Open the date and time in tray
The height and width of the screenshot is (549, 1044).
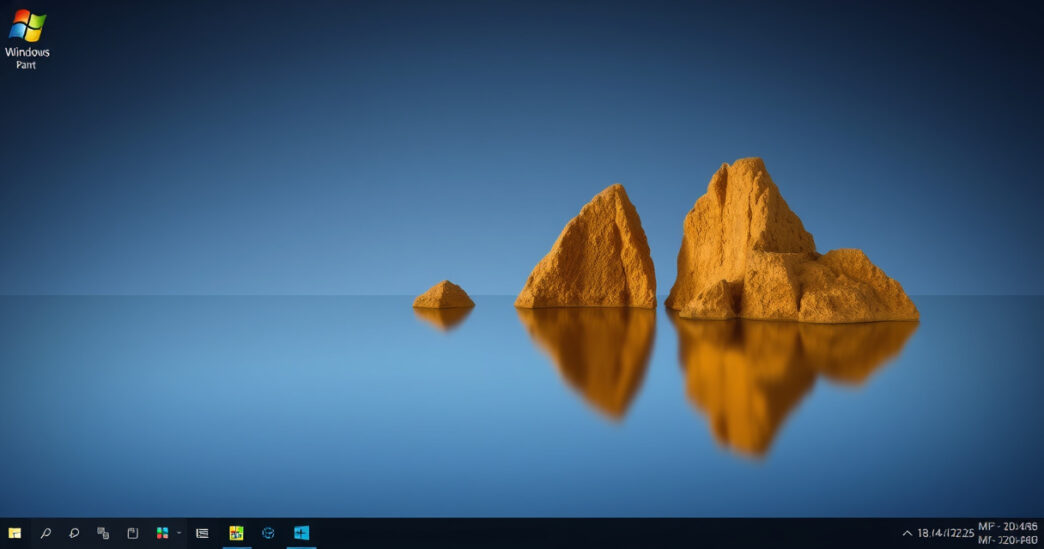pyautogui.click(x=945, y=533)
